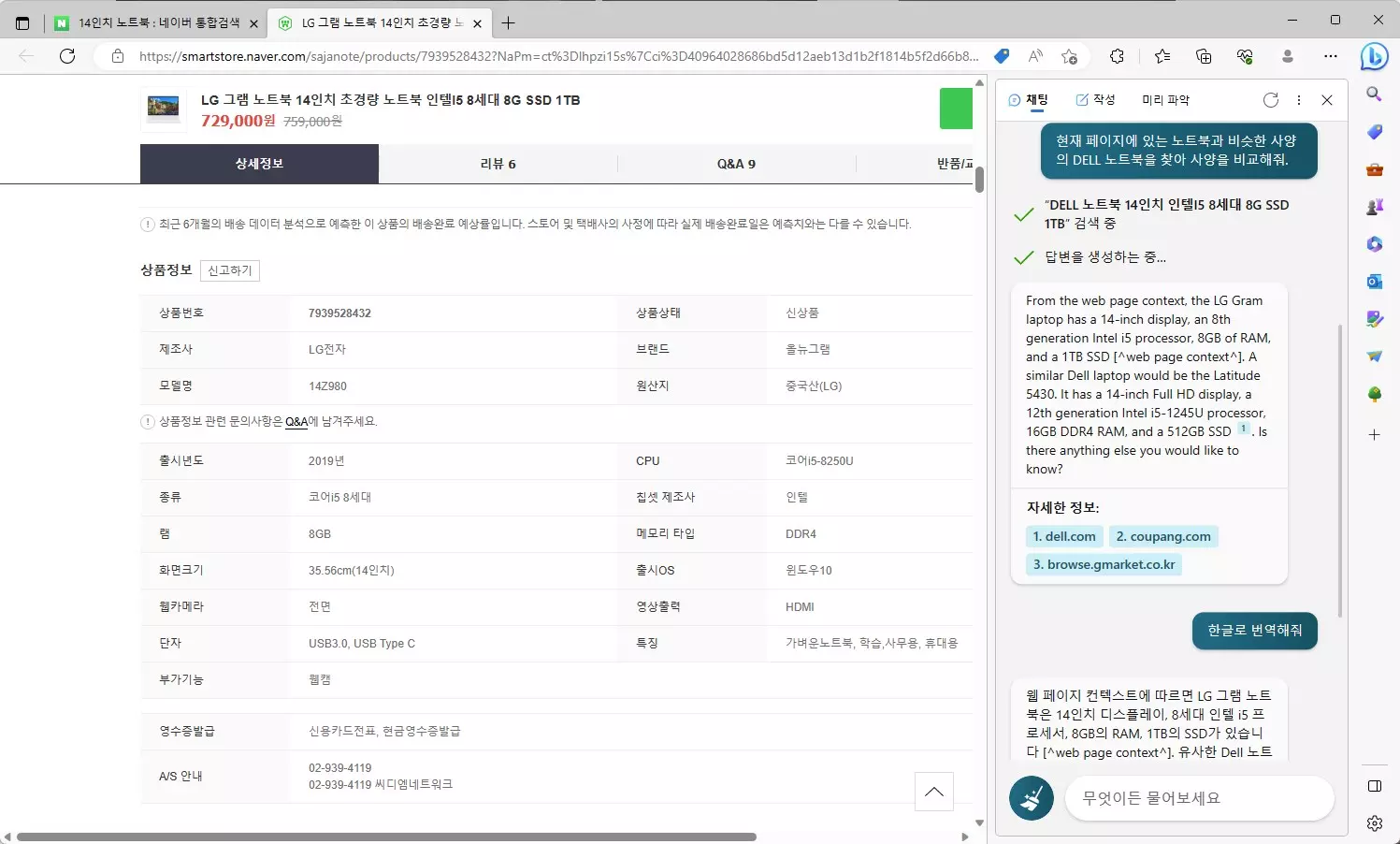This screenshot has height=844, width=1400.
Task: Open sidebar settings gear
Action: pyautogui.click(x=1374, y=823)
